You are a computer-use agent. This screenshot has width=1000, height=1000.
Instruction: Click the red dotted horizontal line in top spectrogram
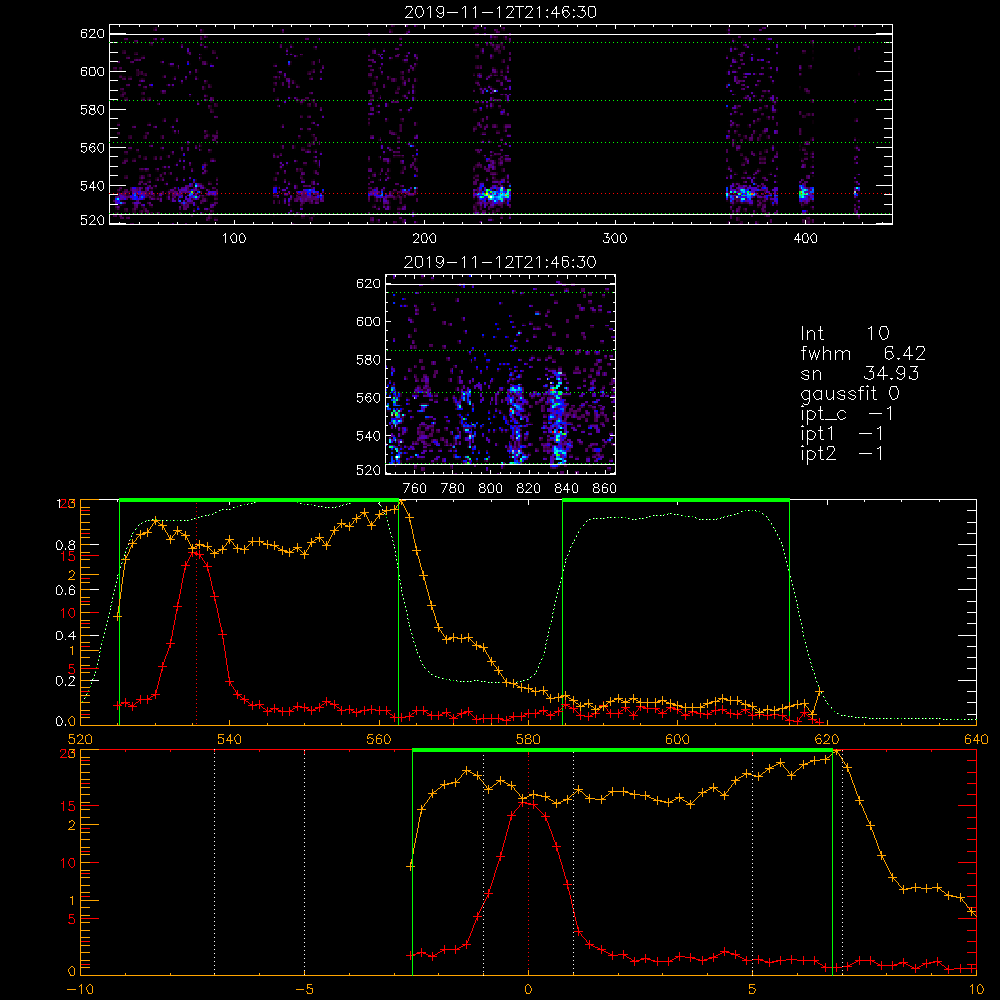pos(501,193)
